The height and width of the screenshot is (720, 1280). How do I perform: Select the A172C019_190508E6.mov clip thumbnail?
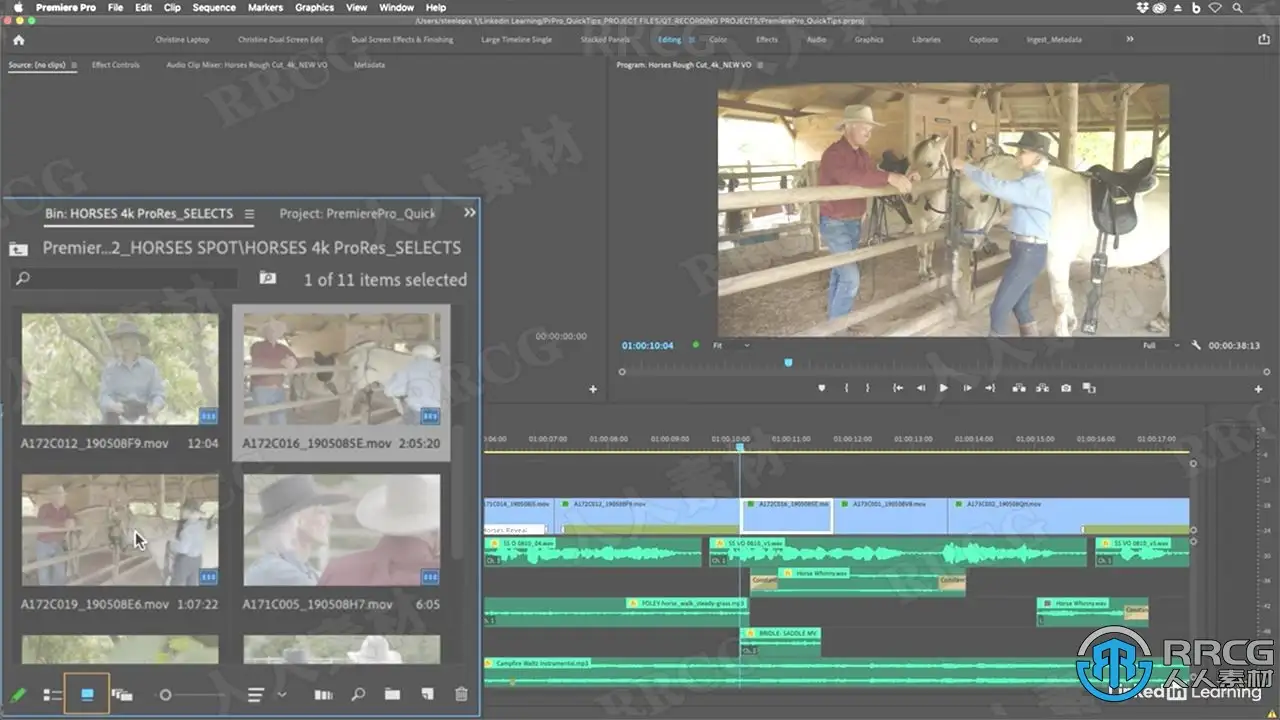(x=120, y=530)
